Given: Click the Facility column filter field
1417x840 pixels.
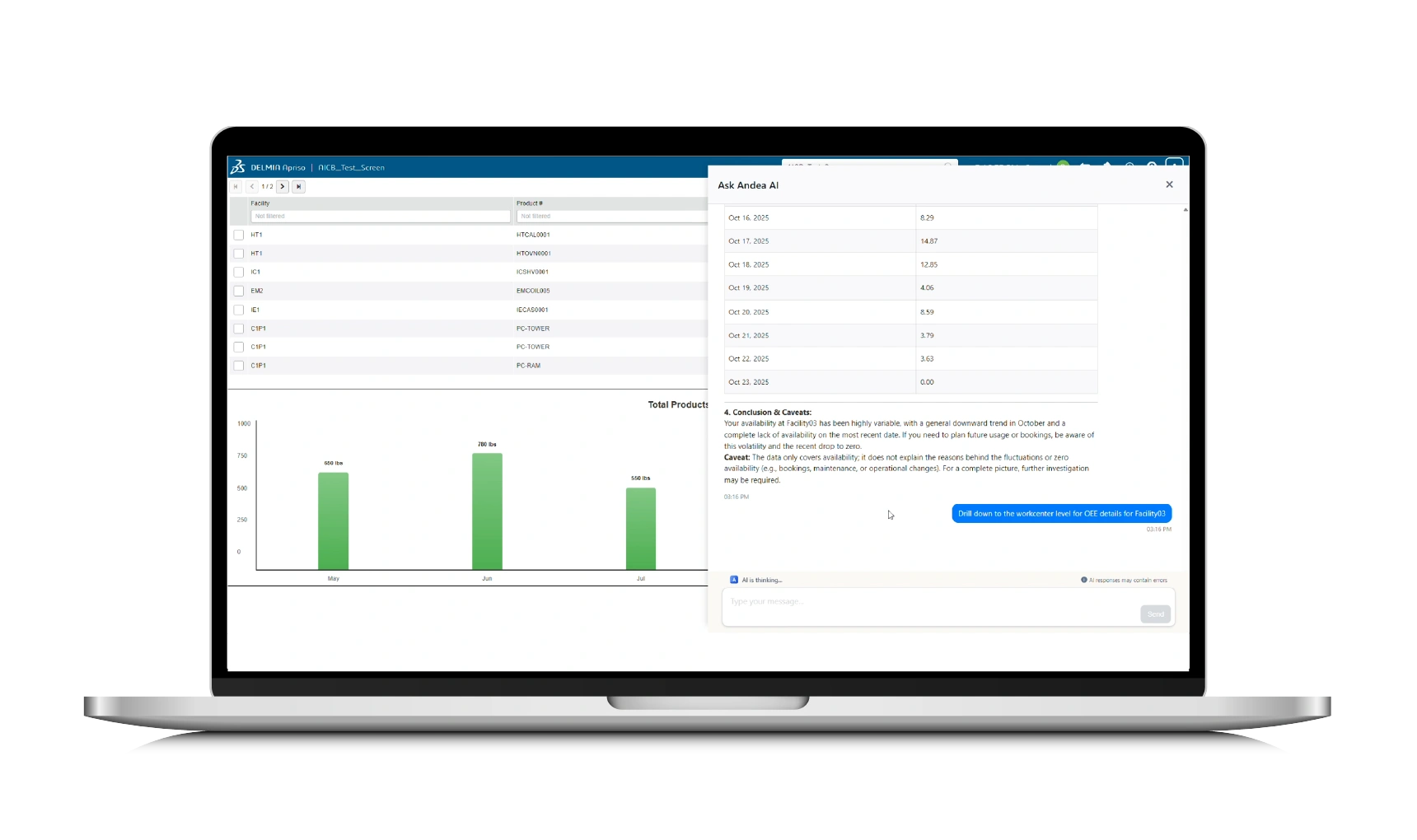Looking at the screenshot, I should (380, 217).
